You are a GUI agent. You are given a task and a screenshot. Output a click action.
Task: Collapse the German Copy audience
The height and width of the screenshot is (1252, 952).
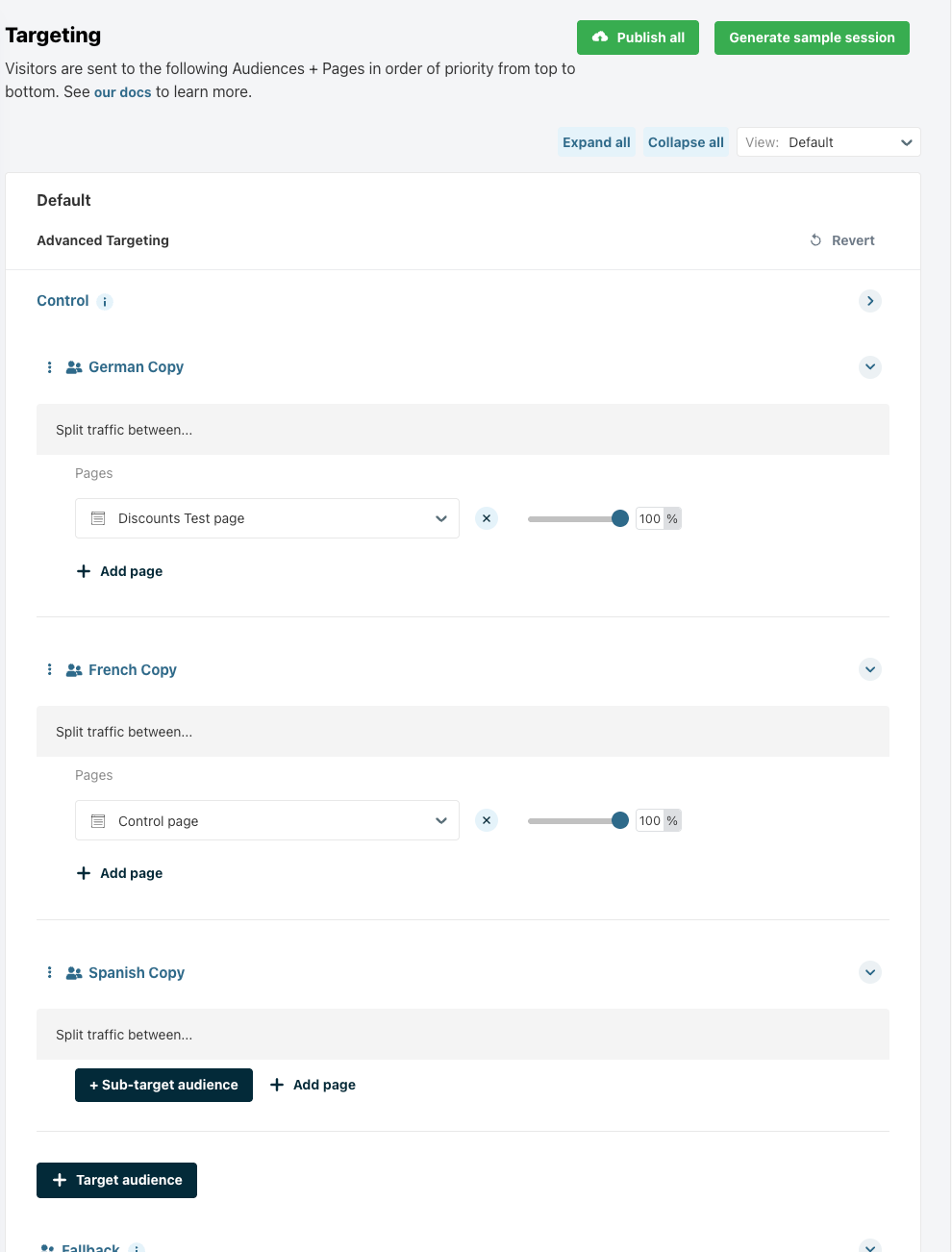[x=869, y=366]
